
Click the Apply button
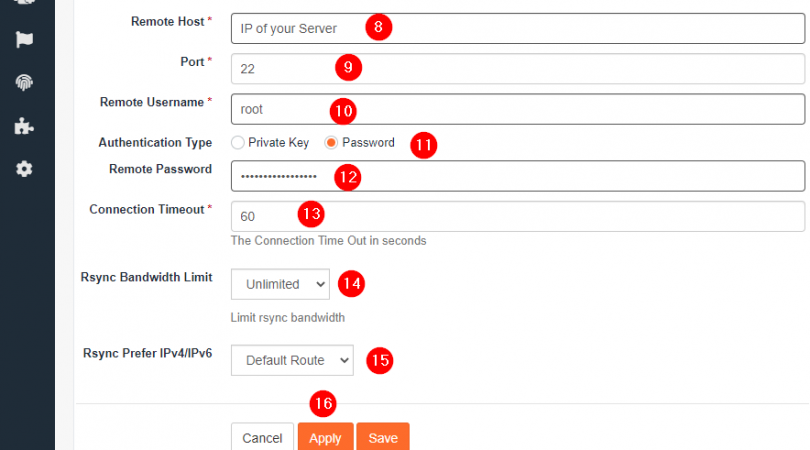coord(325,438)
